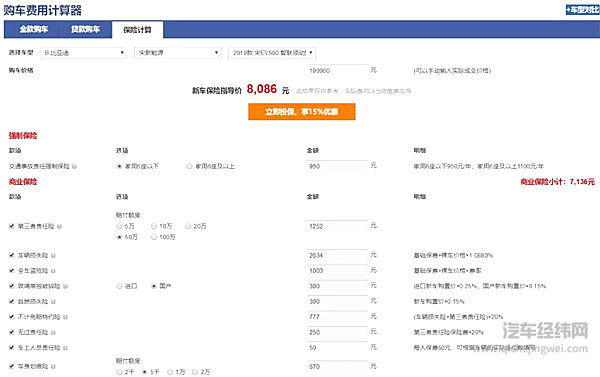This screenshot has width=600, height=377.
Task: Toggle the 玻璃单独破碎险 checkbox
Action: (11, 286)
